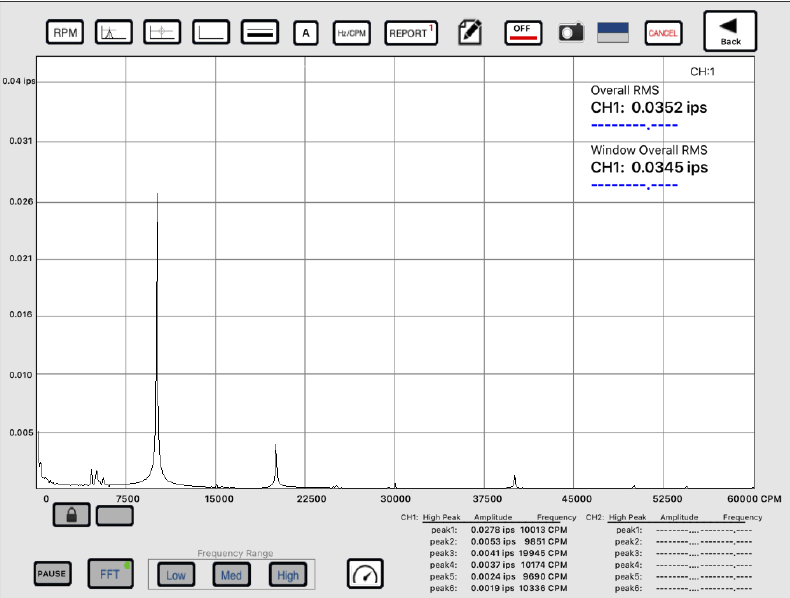Click the blank gray button beside the lock
Screen dimensions: 790x598
point(115,516)
